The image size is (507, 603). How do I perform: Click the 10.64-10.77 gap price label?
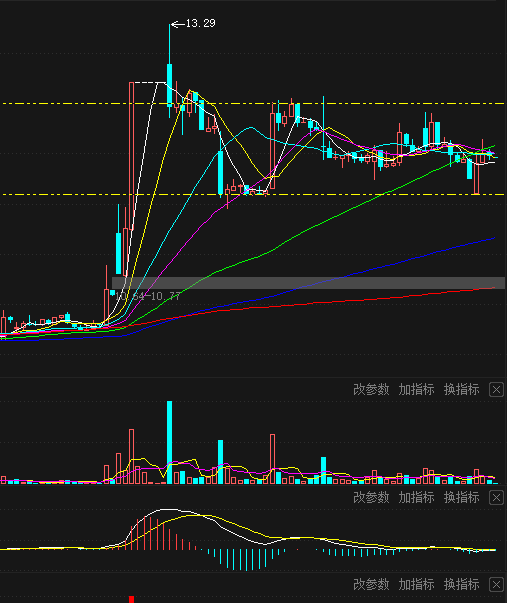147,297
